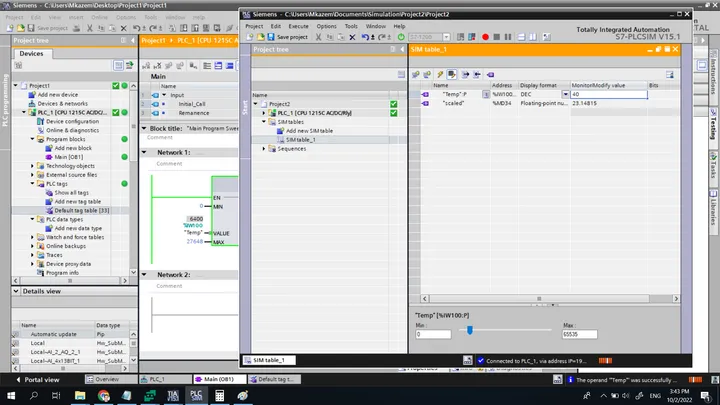Expand the Watch and force tables node
720x405 pixels.
[x=33, y=237]
